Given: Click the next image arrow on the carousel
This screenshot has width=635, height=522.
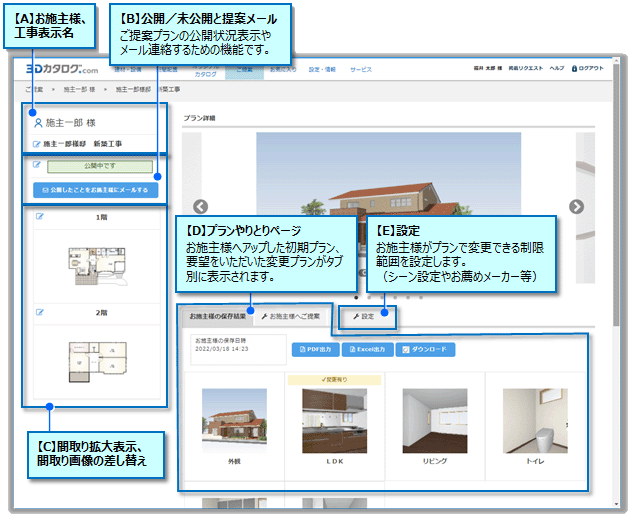Looking at the screenshot, I should 576,207.
